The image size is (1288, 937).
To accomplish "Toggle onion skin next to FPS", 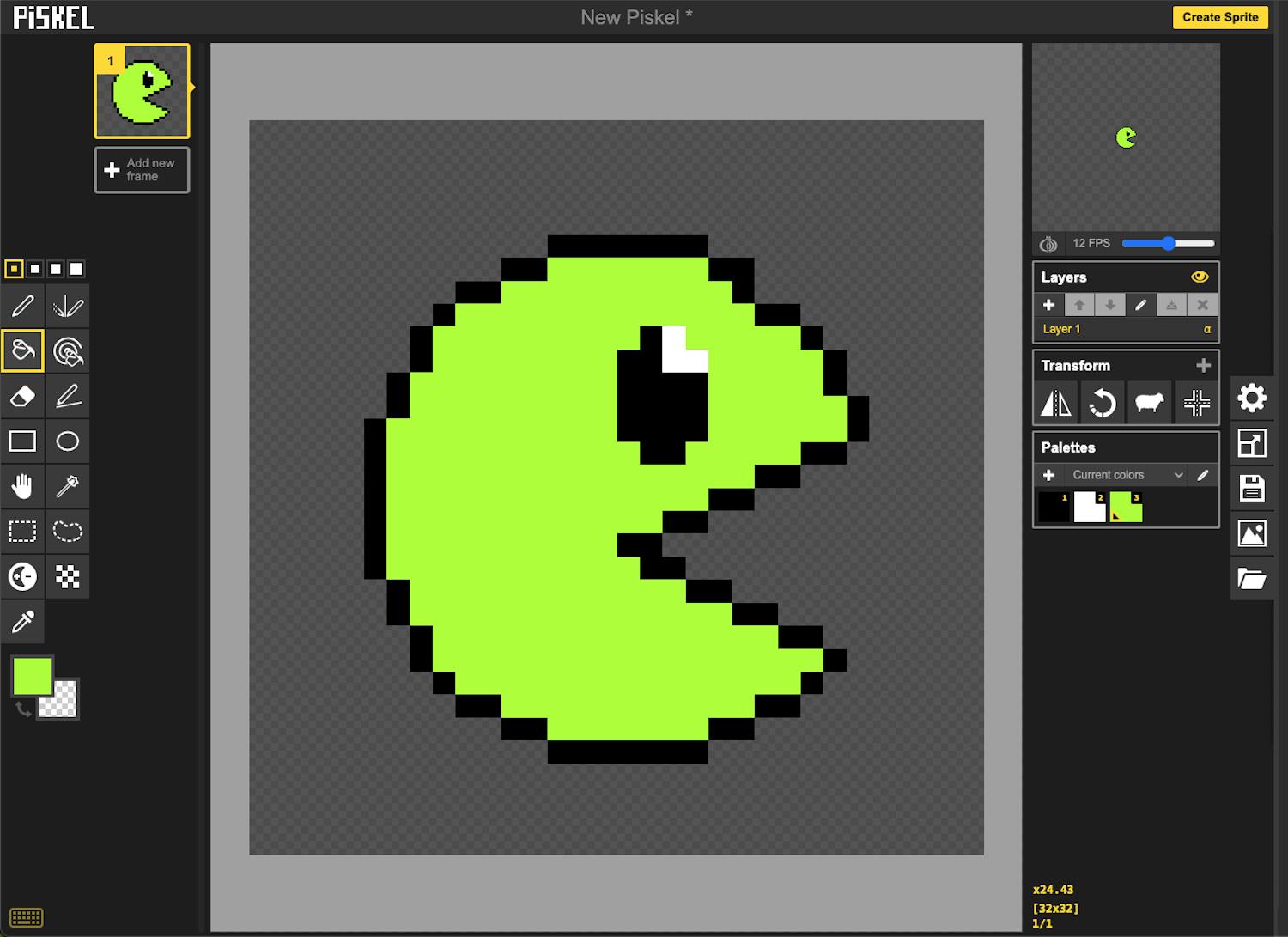I will [x=1048, y=244].
